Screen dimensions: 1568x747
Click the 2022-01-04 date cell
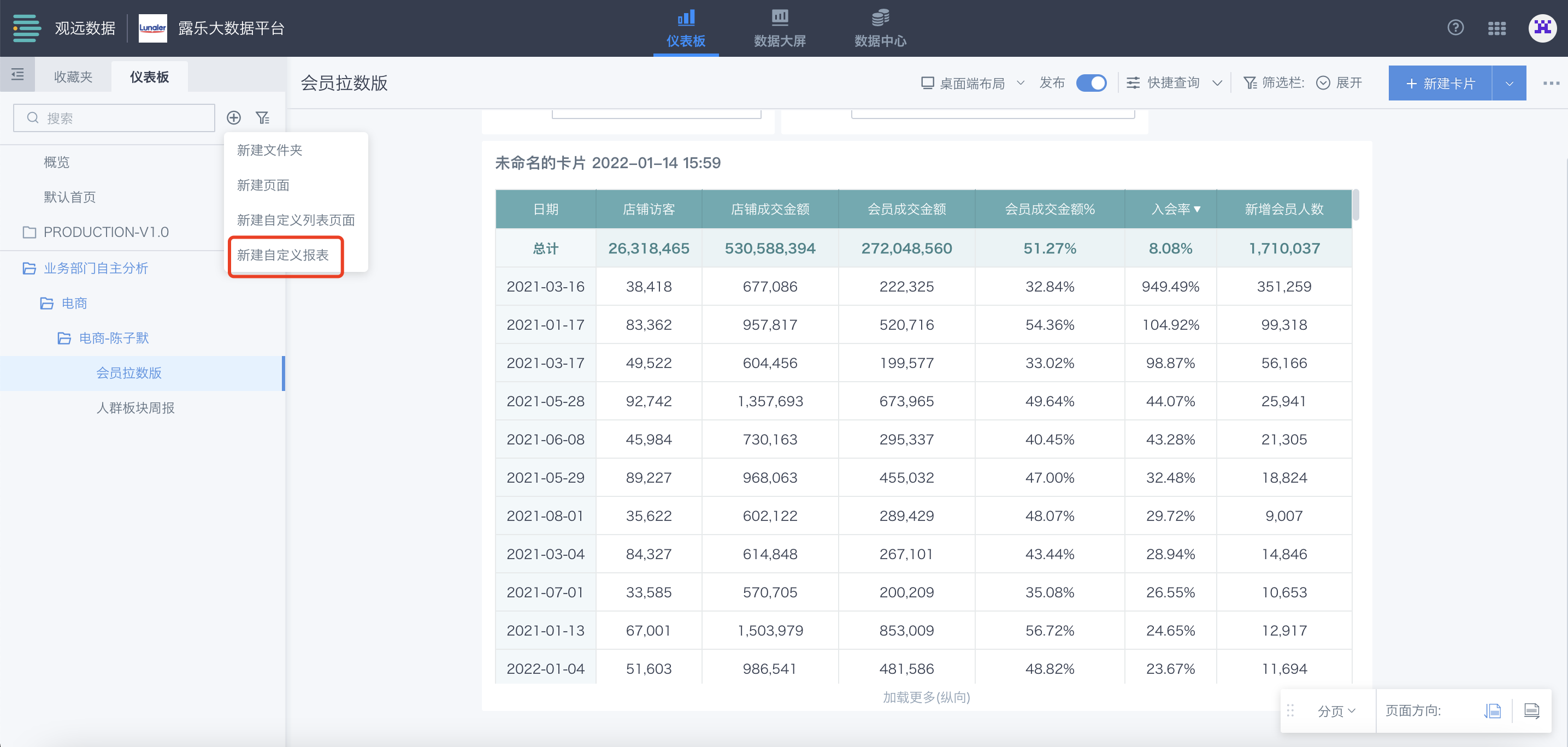(545, 668)
